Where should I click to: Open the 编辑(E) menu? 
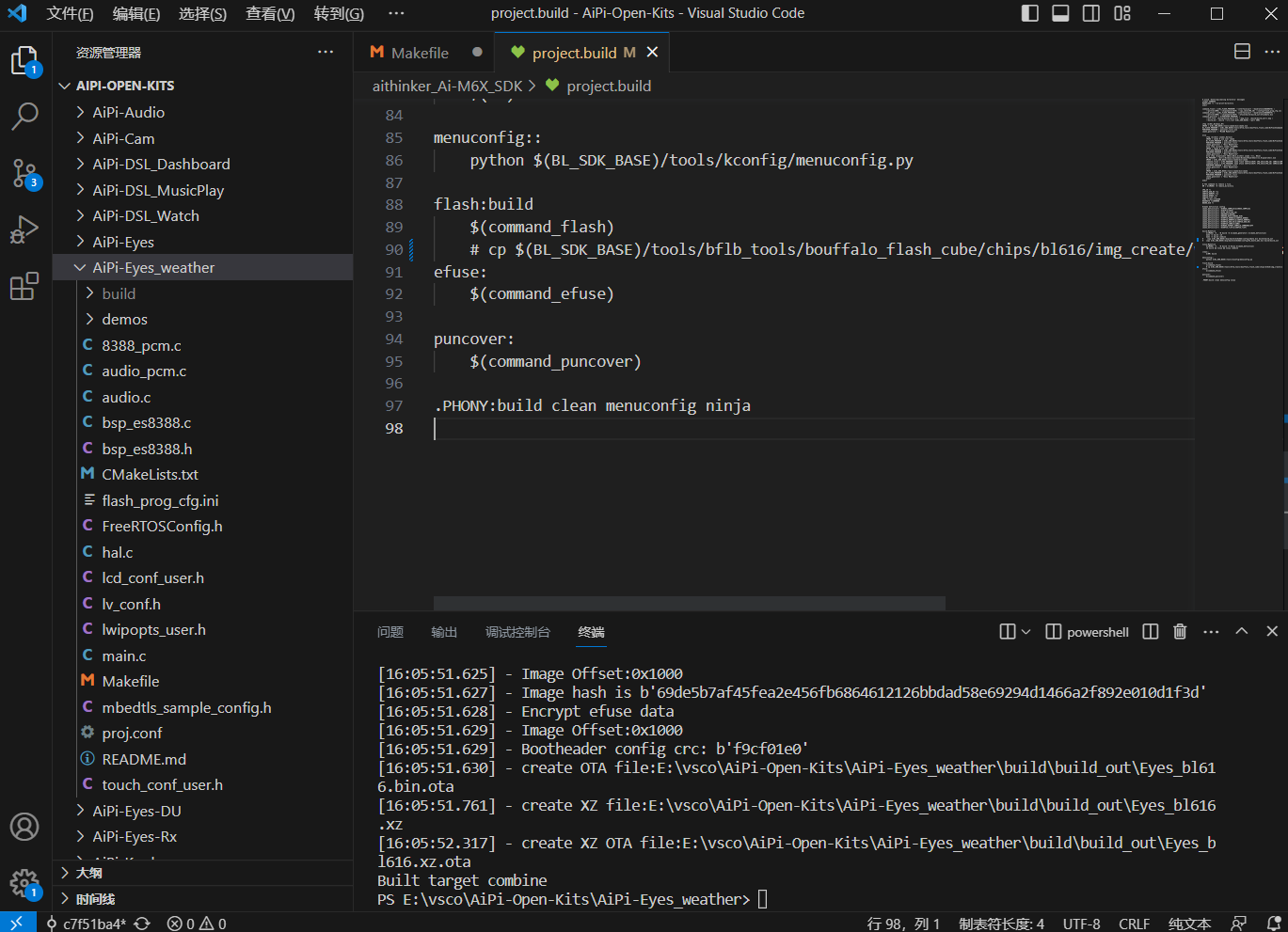136,13
